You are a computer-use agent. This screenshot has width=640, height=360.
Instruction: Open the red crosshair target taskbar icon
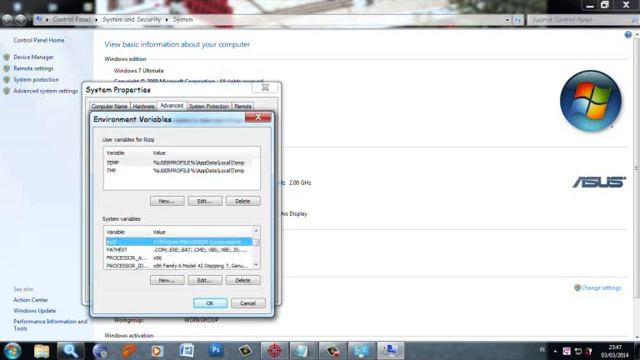(274, 351)
